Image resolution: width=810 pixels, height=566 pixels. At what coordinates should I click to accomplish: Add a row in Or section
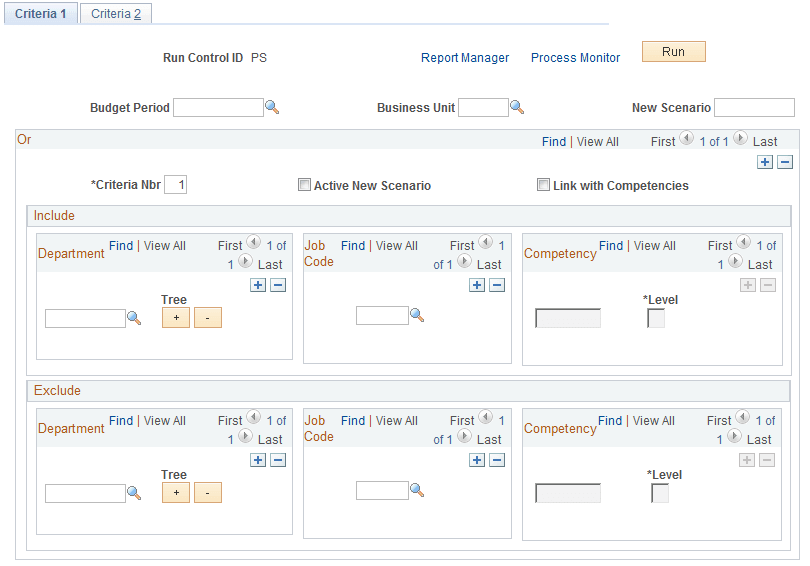(x=765, y=162)
